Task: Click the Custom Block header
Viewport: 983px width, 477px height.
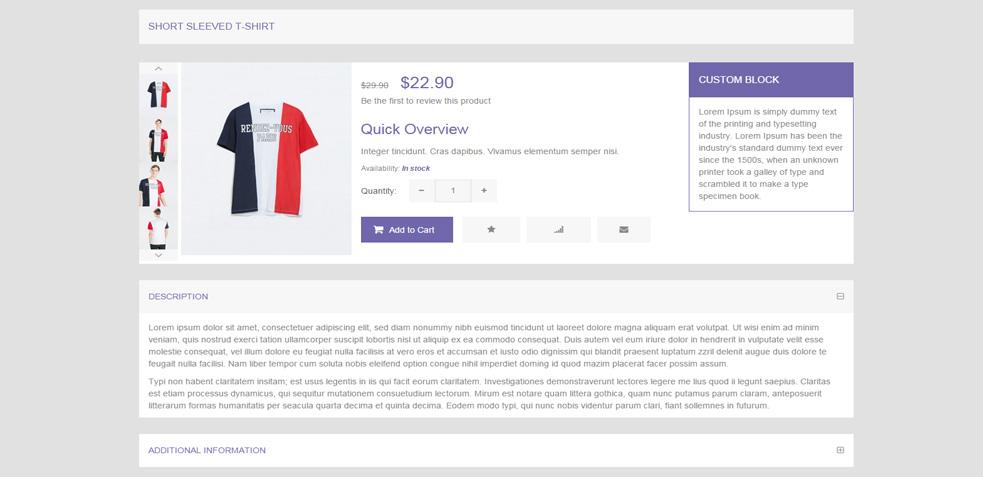Action: pyautogui.click(x=771, y=80)
